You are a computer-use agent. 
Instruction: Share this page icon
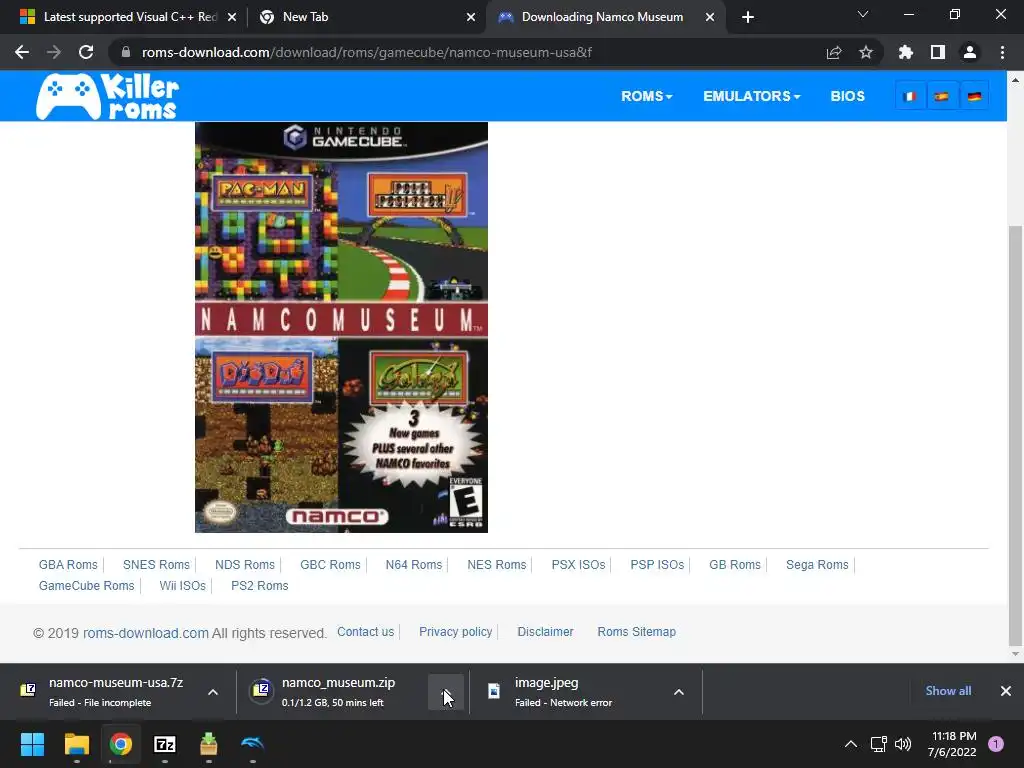tap(833, 52)
